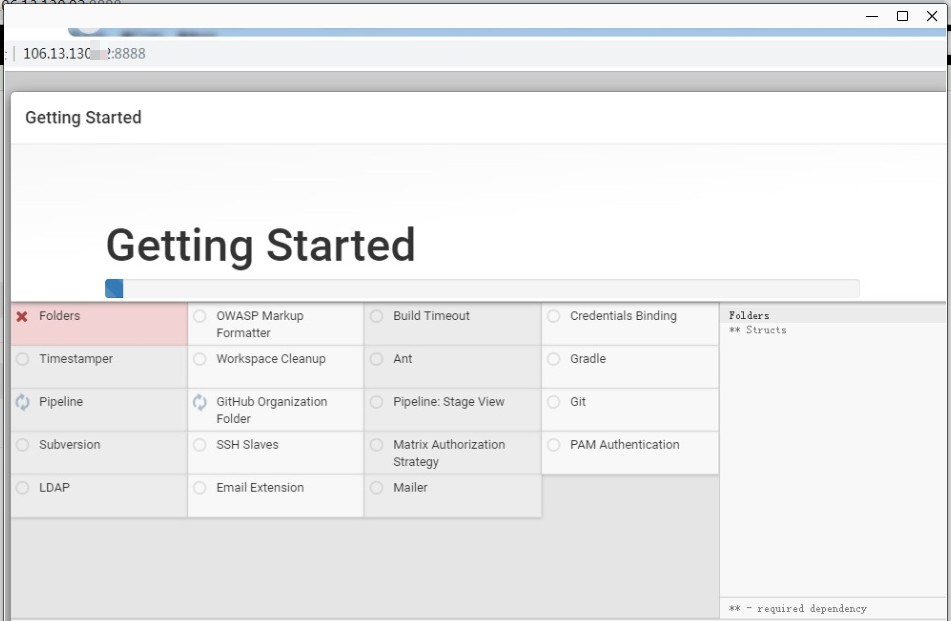Click the spinner icon for GitHub Organization Folder
The image size is (951, 621).
[x=200, y=402]
